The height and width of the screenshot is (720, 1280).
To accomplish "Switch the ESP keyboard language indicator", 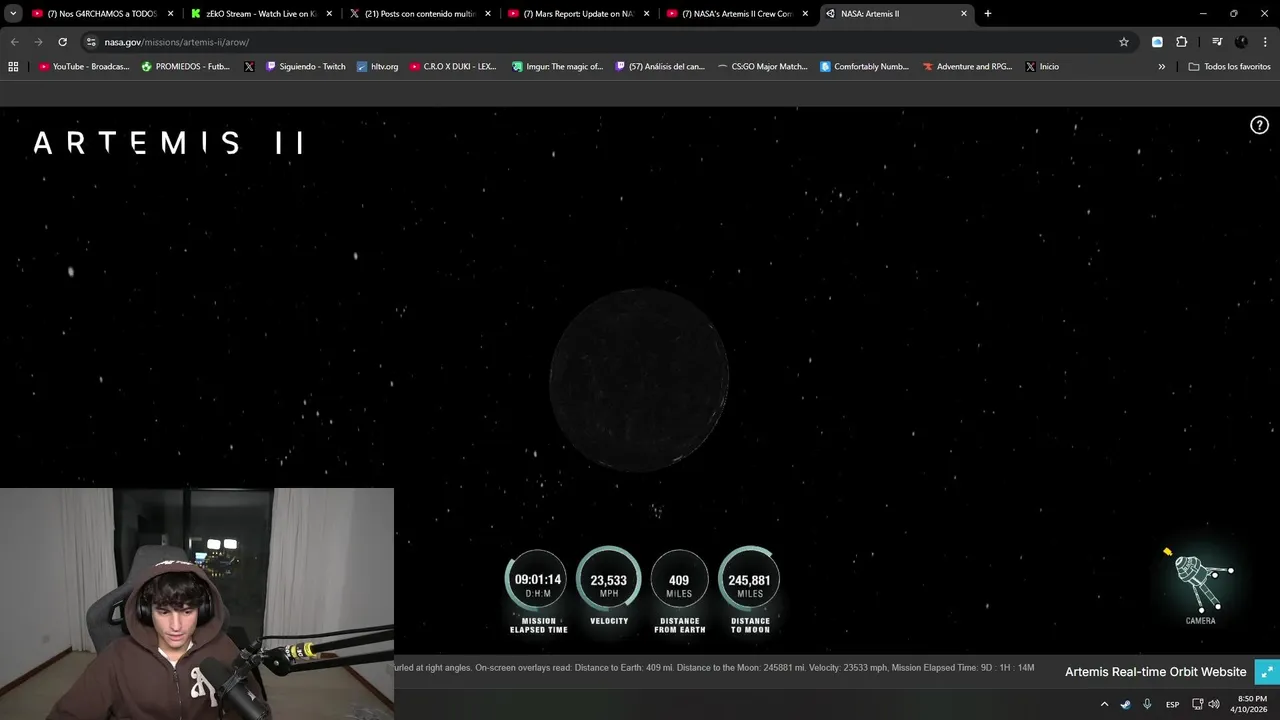I will (1173, 704).
